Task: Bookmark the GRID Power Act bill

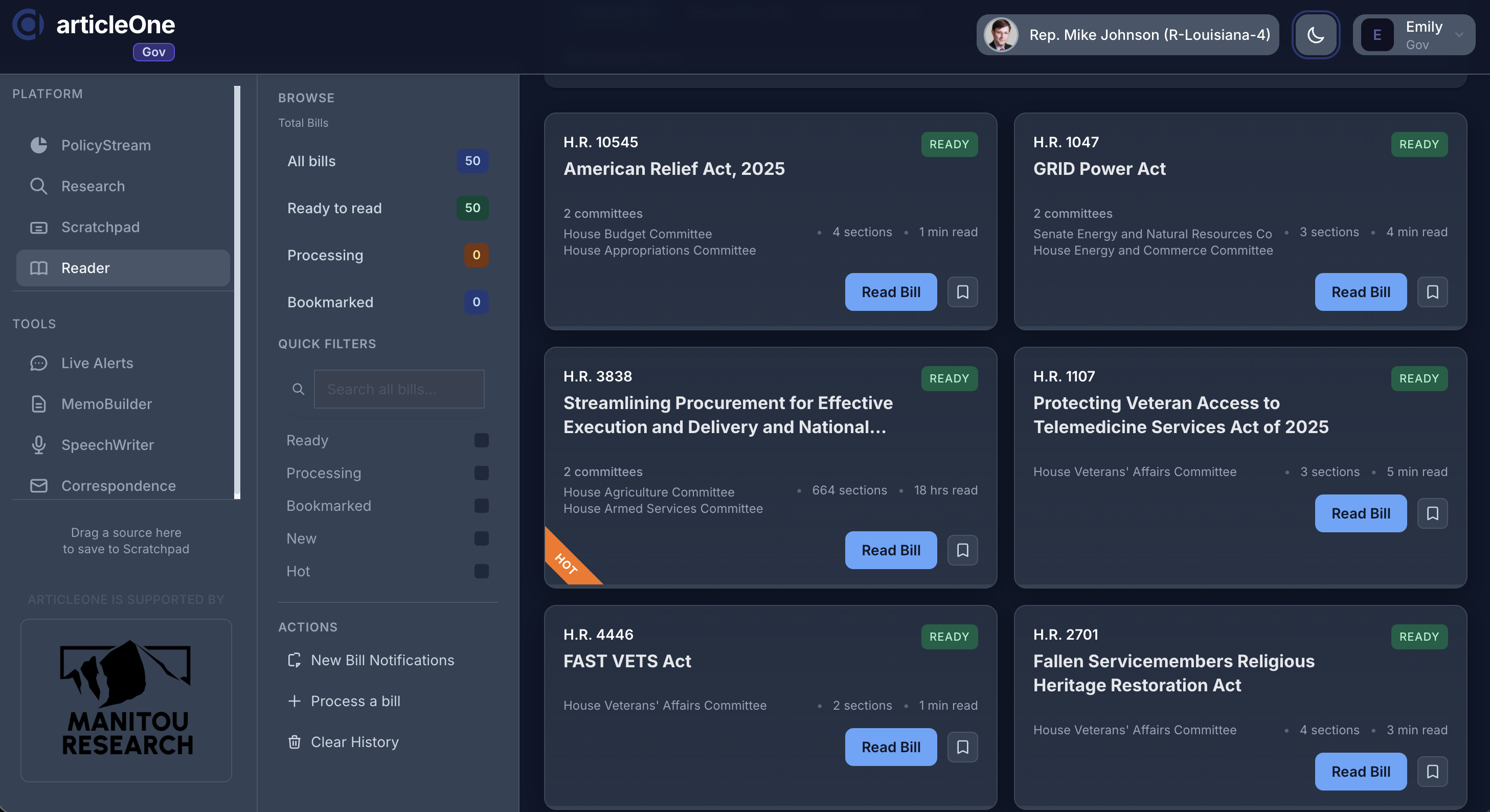Action: tap(1432, 292)
